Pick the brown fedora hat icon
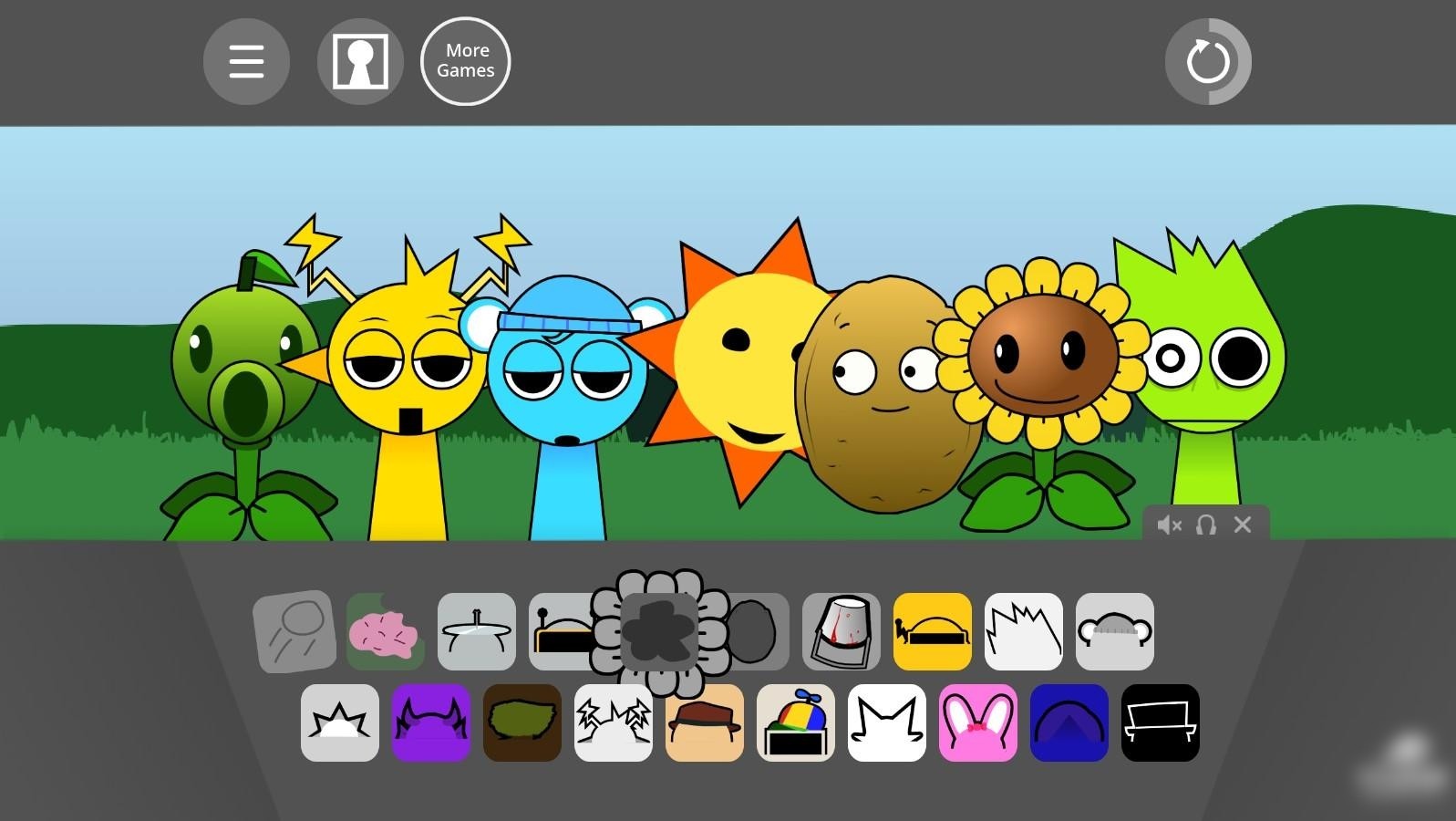 (x=704, y=723)
